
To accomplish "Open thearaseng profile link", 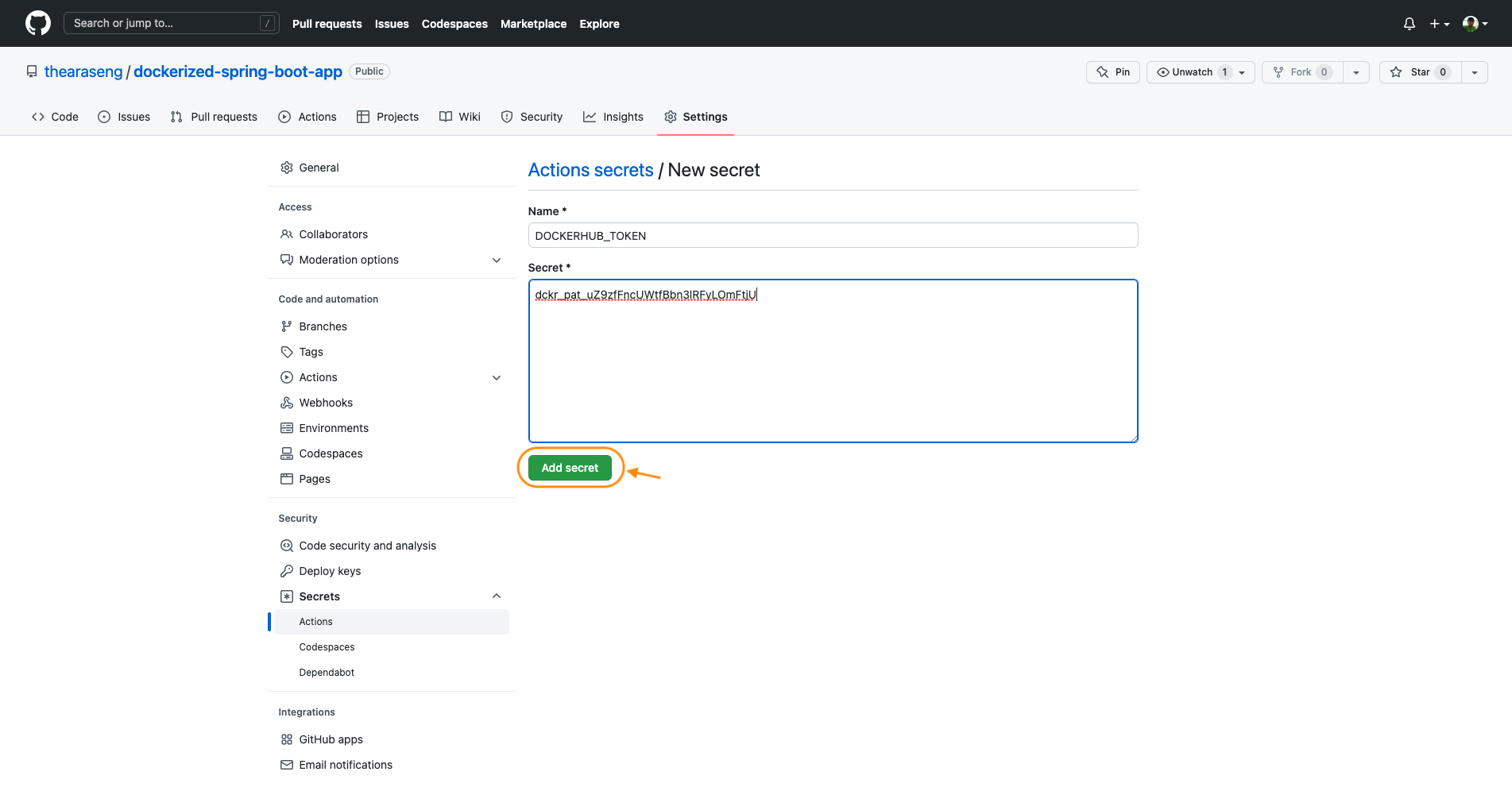I will tap(83, 71).
